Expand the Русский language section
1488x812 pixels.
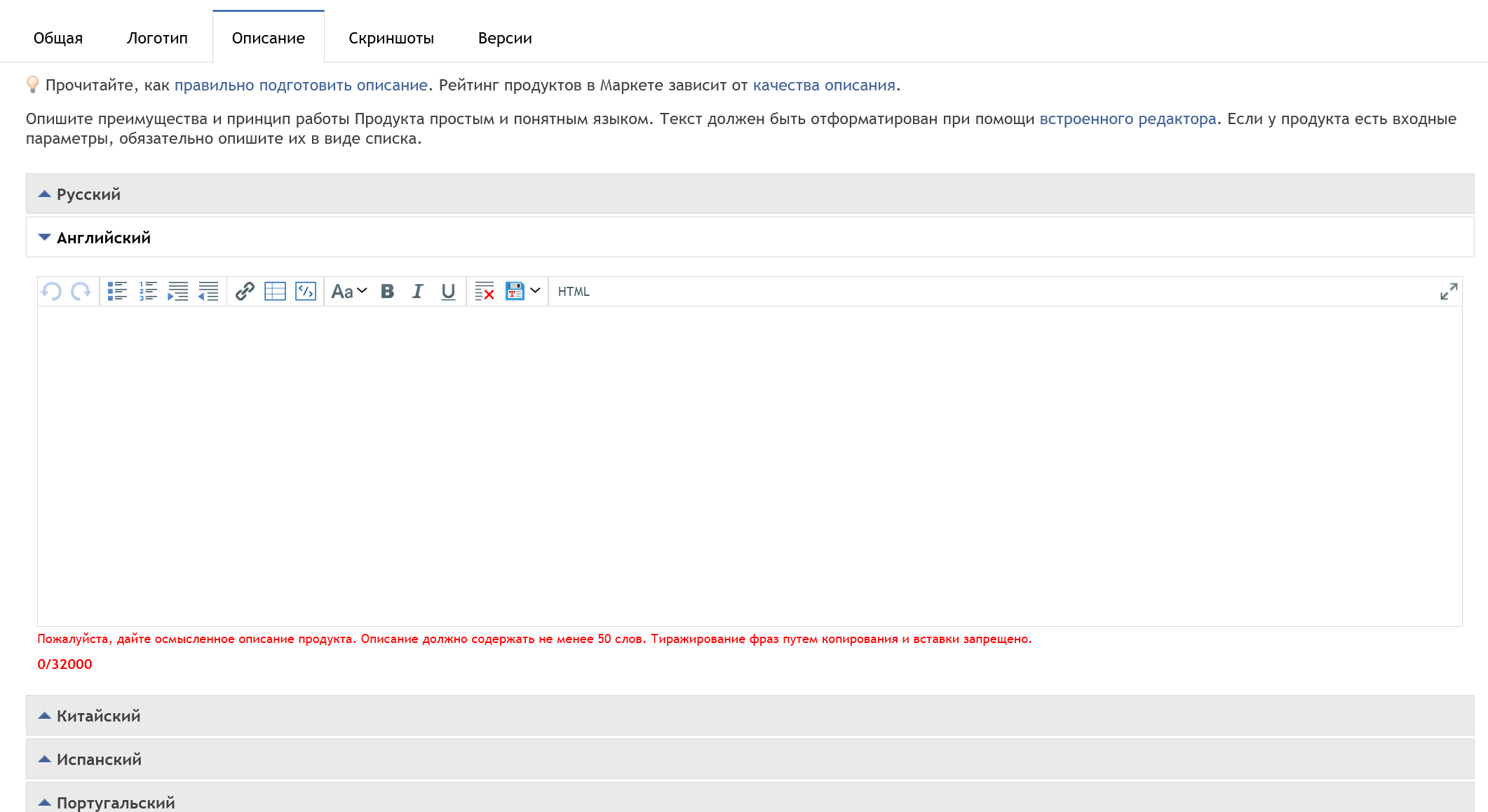88,194
